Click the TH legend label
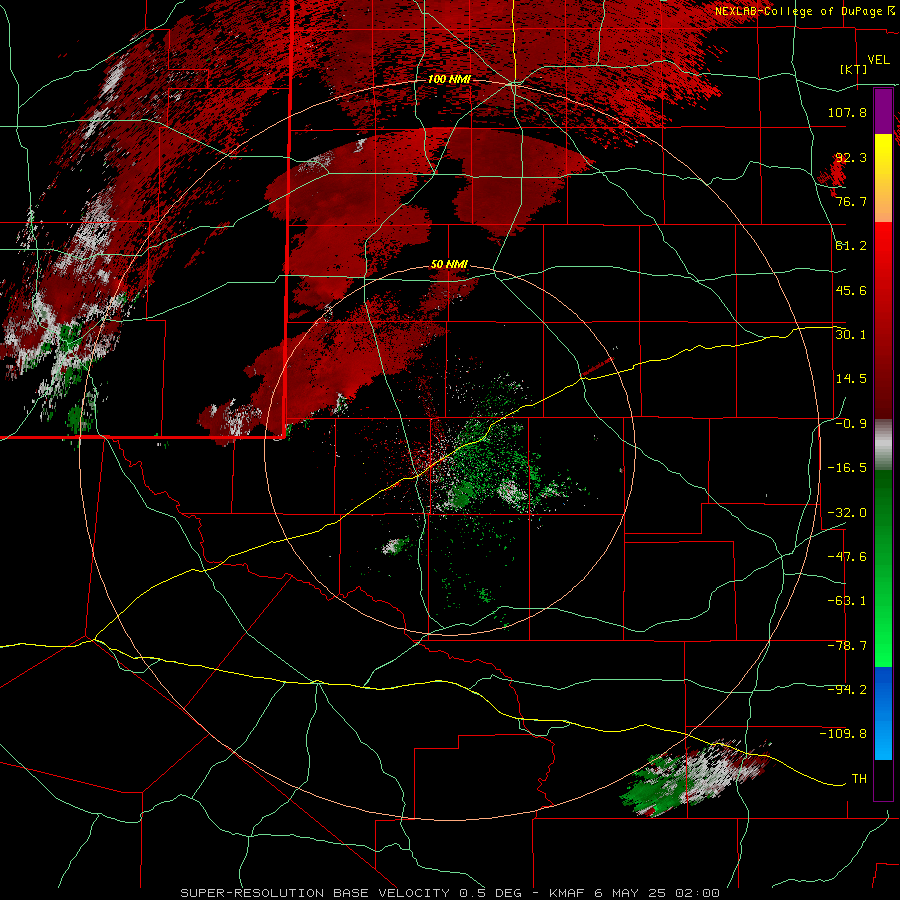 click(859, 779)
